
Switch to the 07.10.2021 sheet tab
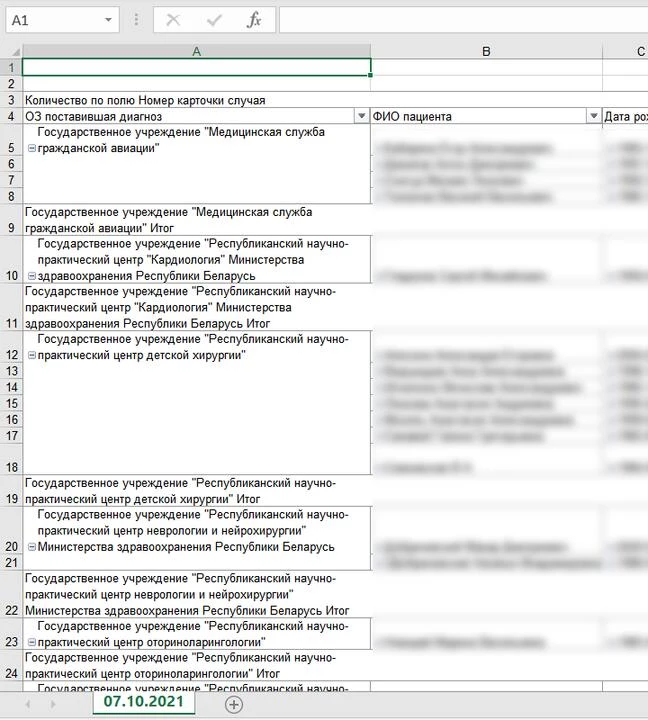coord(144,702)
